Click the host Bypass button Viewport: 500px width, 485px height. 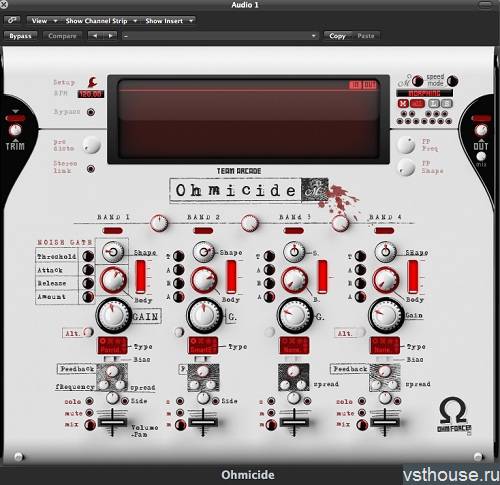tap(20, 36)
